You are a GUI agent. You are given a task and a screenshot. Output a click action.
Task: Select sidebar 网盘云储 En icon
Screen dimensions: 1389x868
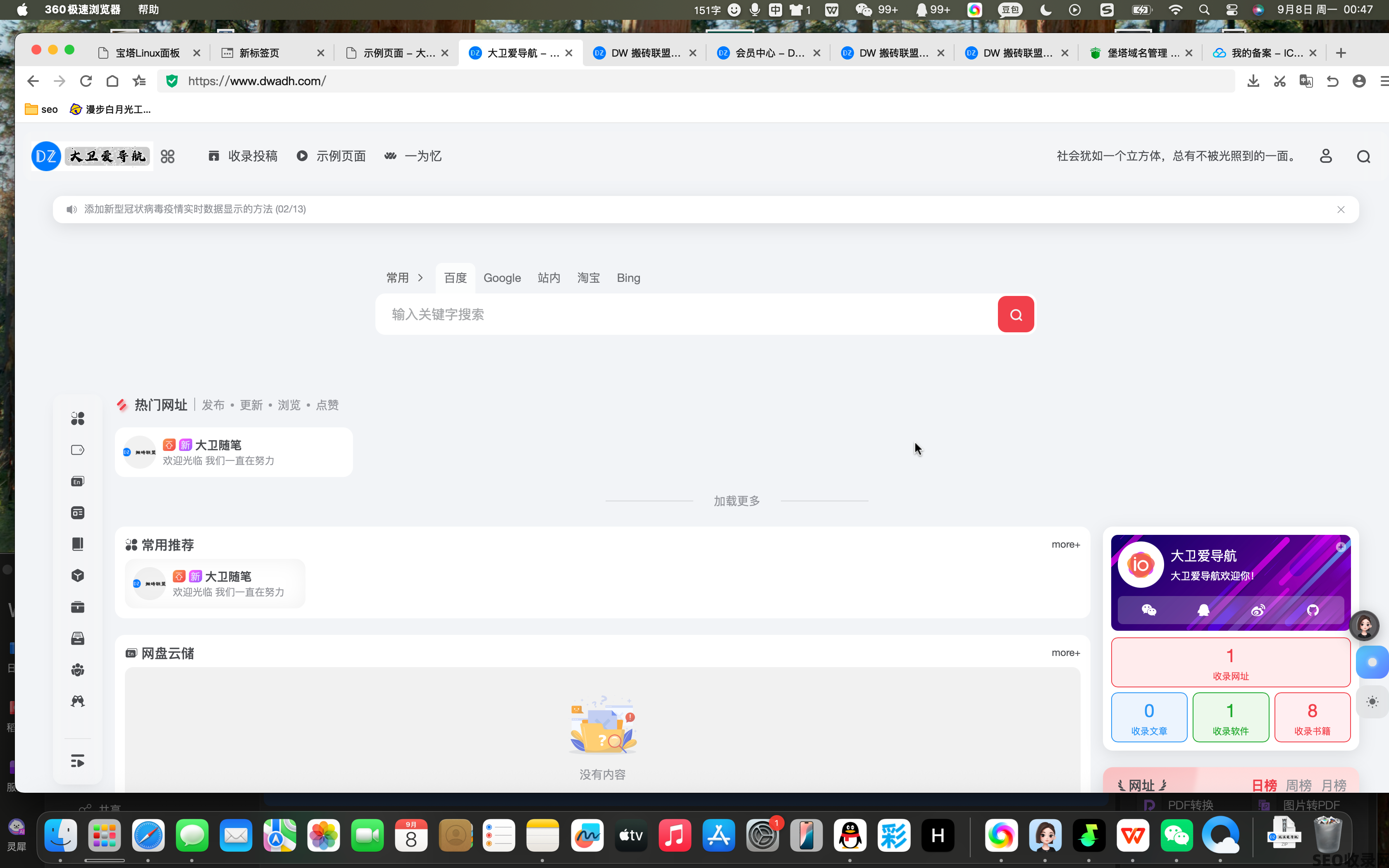(77, 481)
